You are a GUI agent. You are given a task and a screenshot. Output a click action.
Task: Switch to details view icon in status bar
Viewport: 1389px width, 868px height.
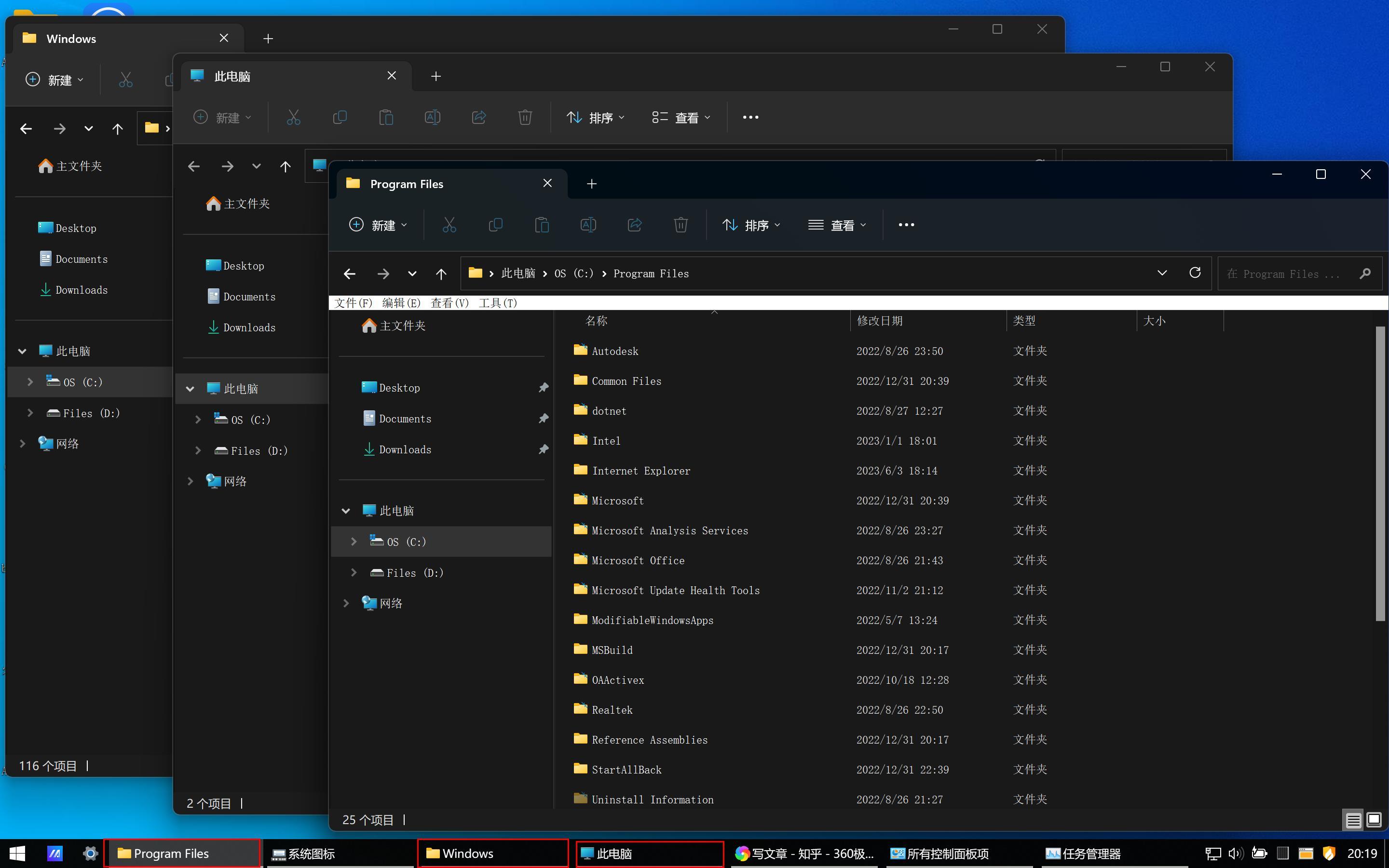1353,820
